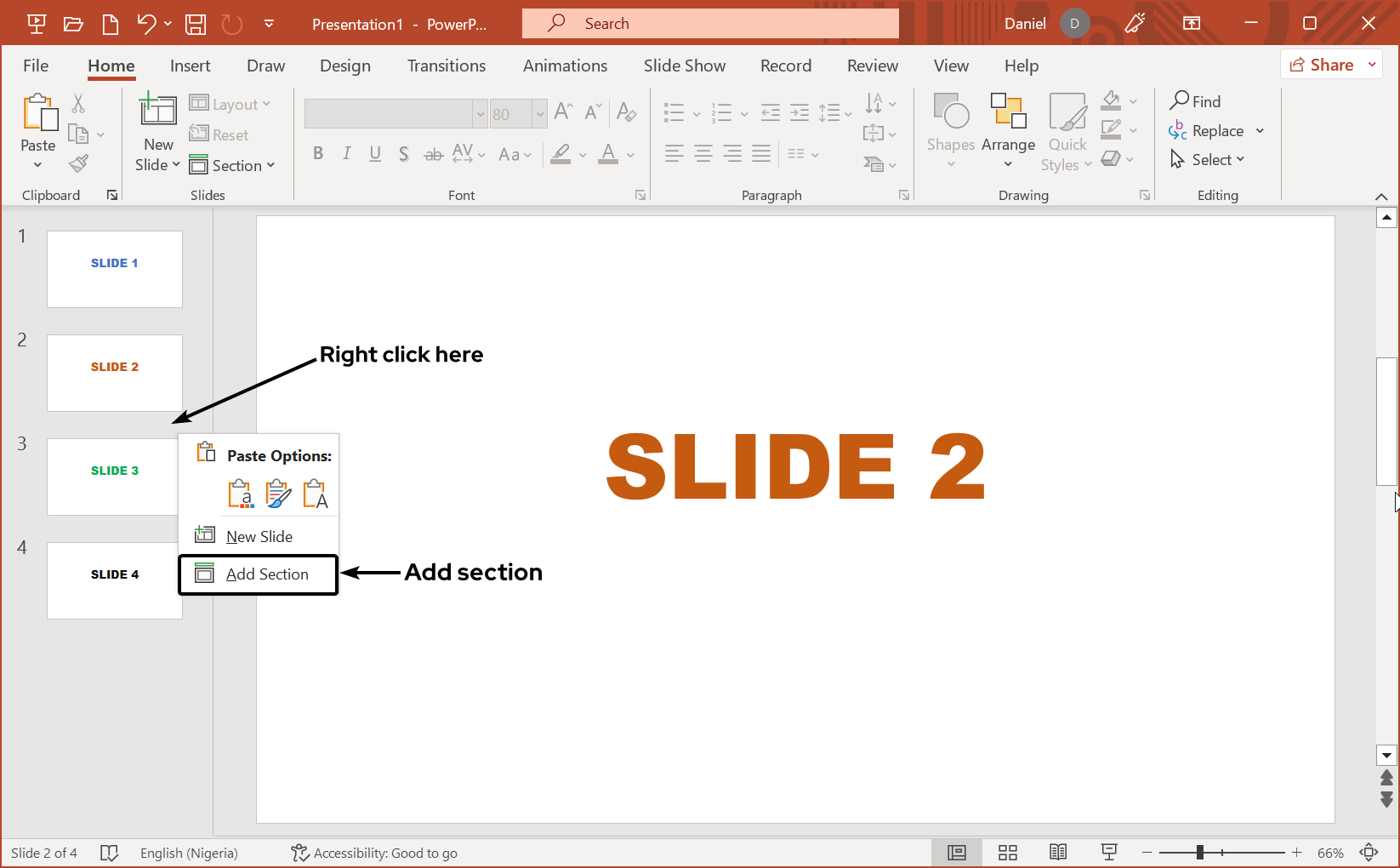1400x868 pixels.
Task: Click the Undo arrow icon
Action: [x=146, y=24]
